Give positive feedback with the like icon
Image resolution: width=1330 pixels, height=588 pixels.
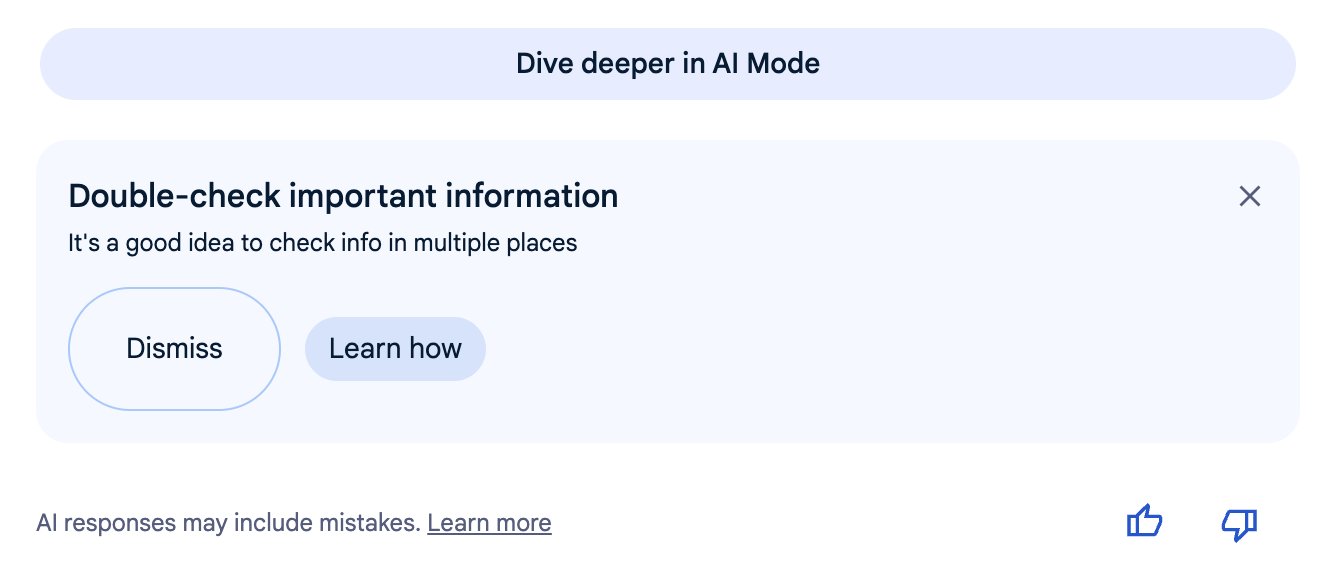(x=1144, y=522)
